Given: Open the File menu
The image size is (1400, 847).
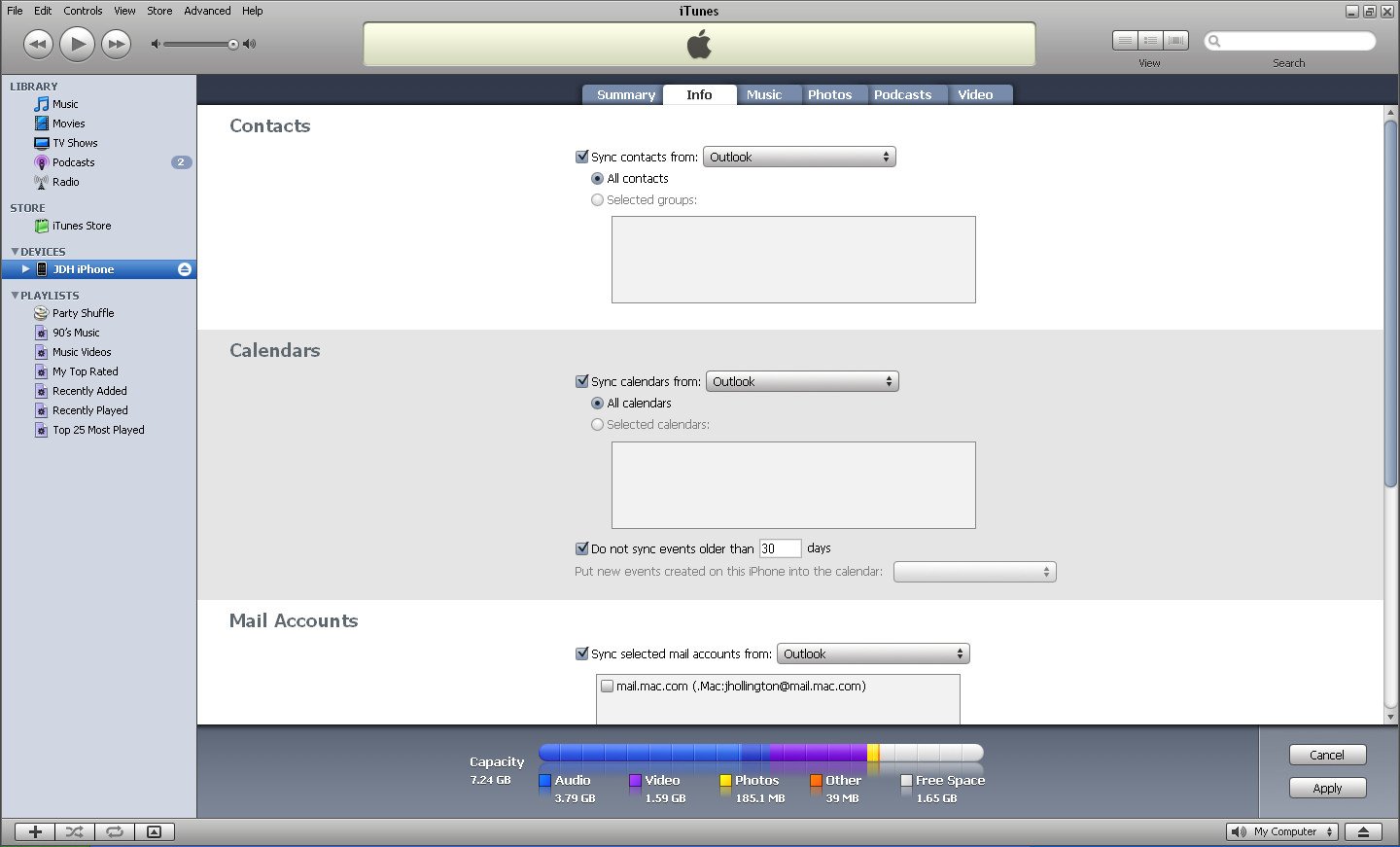Looking at the screenshot, I should click(15, 11).
